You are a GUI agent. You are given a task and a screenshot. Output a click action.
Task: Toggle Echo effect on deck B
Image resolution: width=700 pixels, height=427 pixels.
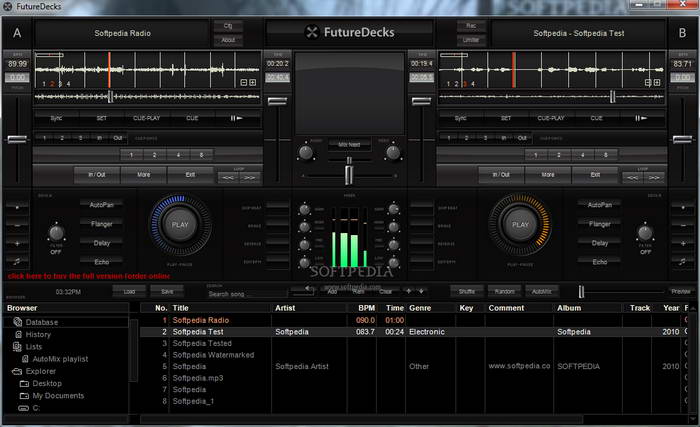point(600,262)
